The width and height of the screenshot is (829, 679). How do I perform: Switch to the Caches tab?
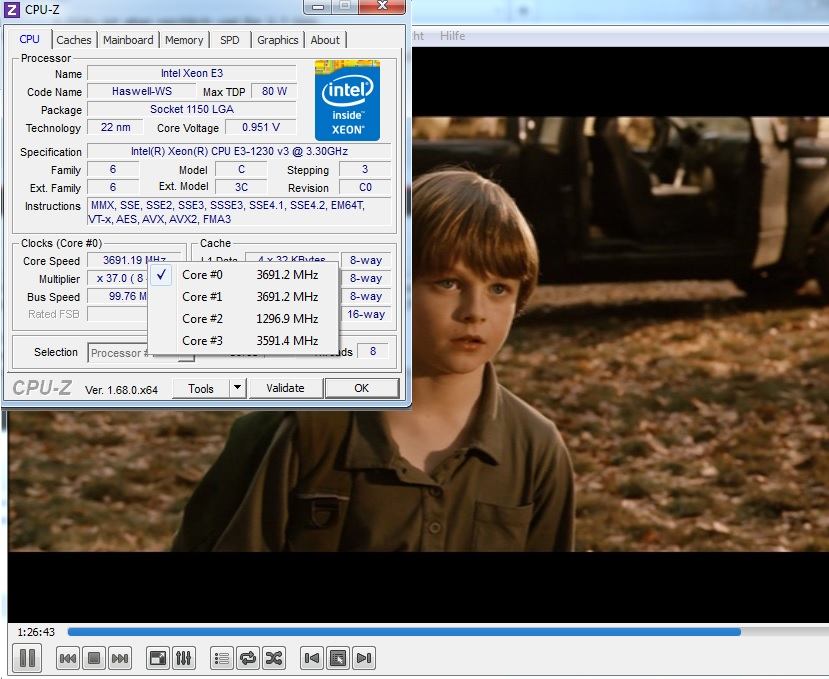click(x=73, y=40)
